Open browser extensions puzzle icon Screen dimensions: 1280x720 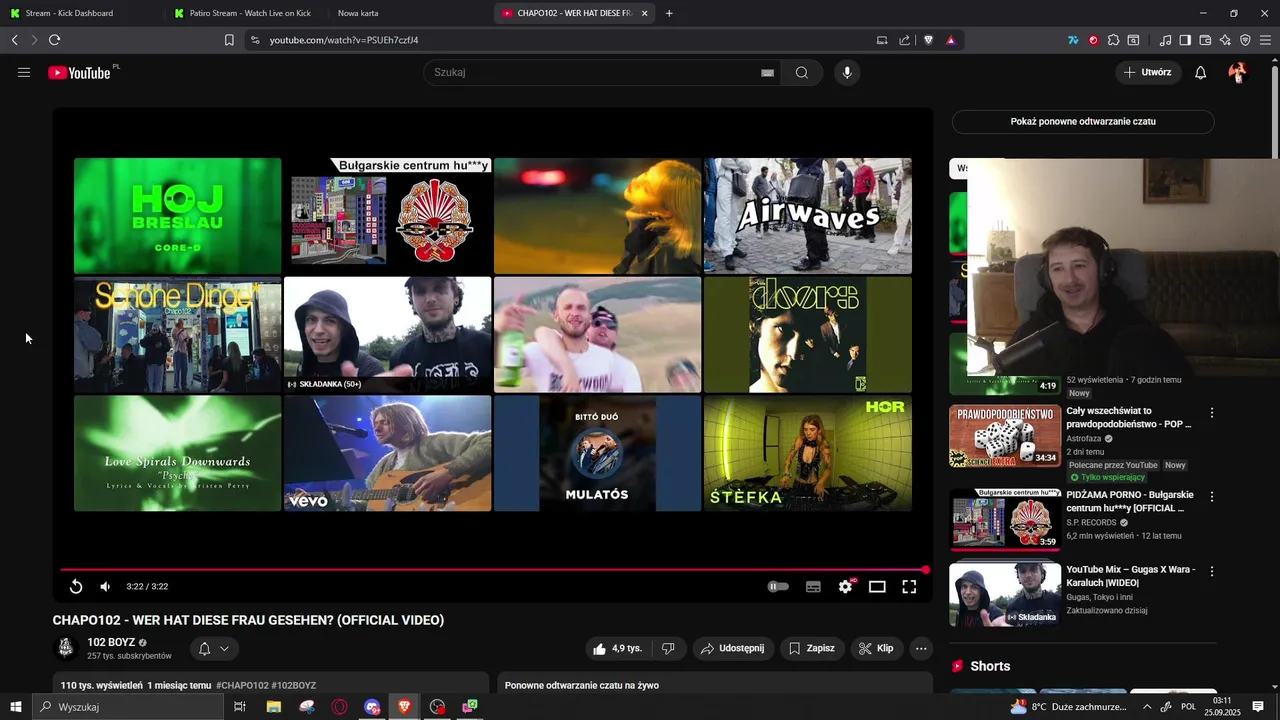1113,40
